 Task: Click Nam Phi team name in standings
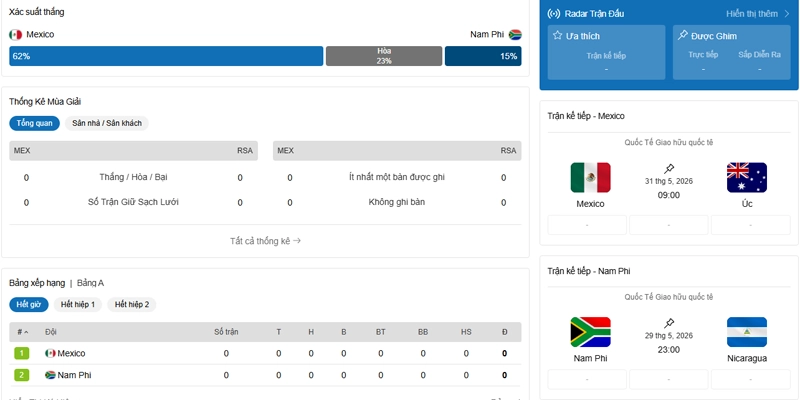point(74,375)
